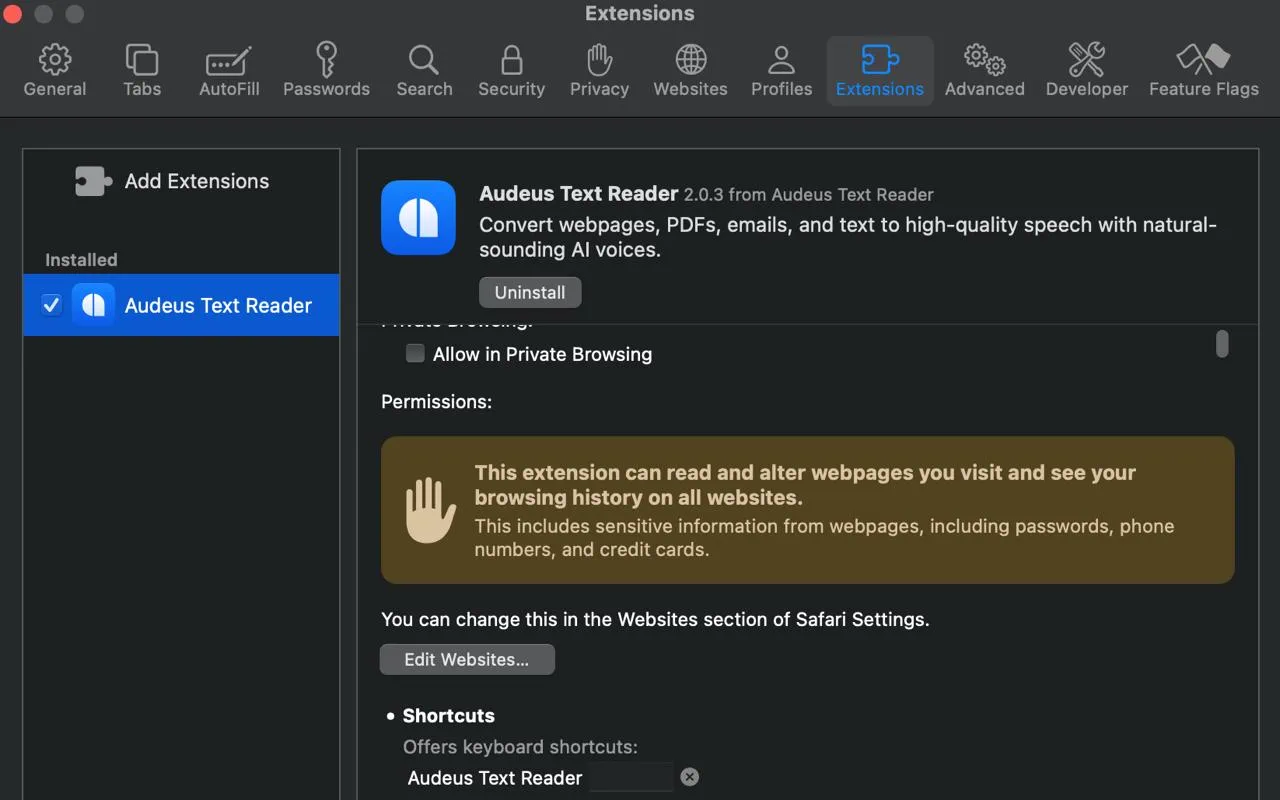The height and width of the screenshot is (800, 1280).
Task: Open the Search settings pane
Action: tap(424, 70)
